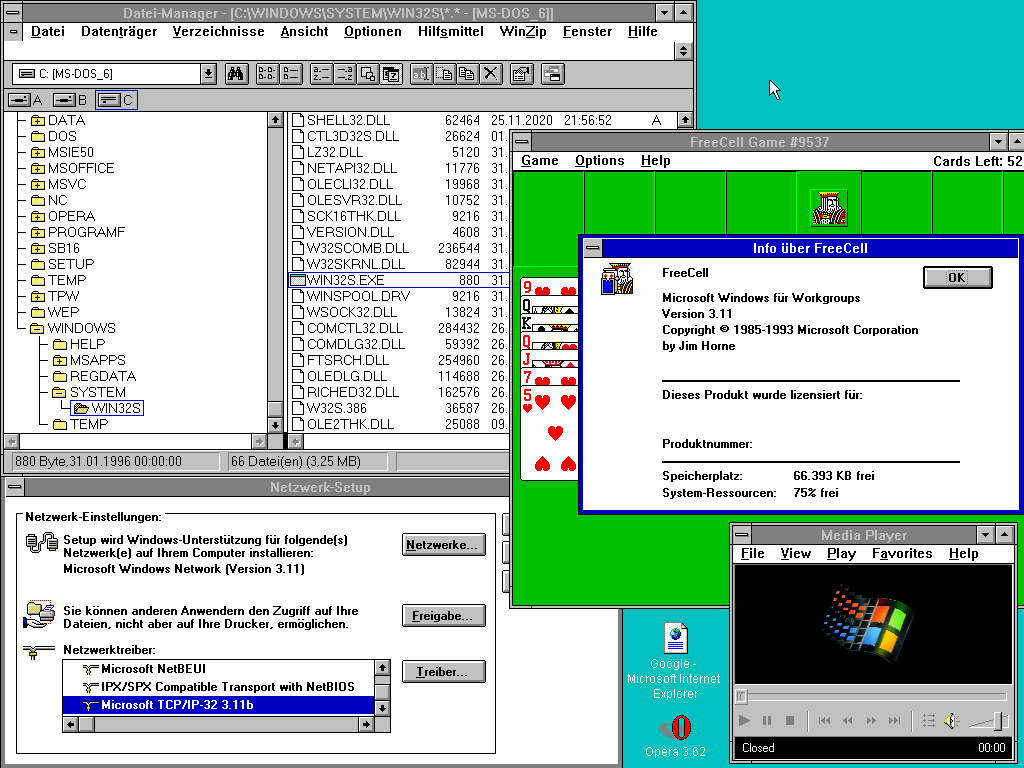Expand the PROGRAMF folder in tree
The image size is (1024, 768).
point(38,232)
